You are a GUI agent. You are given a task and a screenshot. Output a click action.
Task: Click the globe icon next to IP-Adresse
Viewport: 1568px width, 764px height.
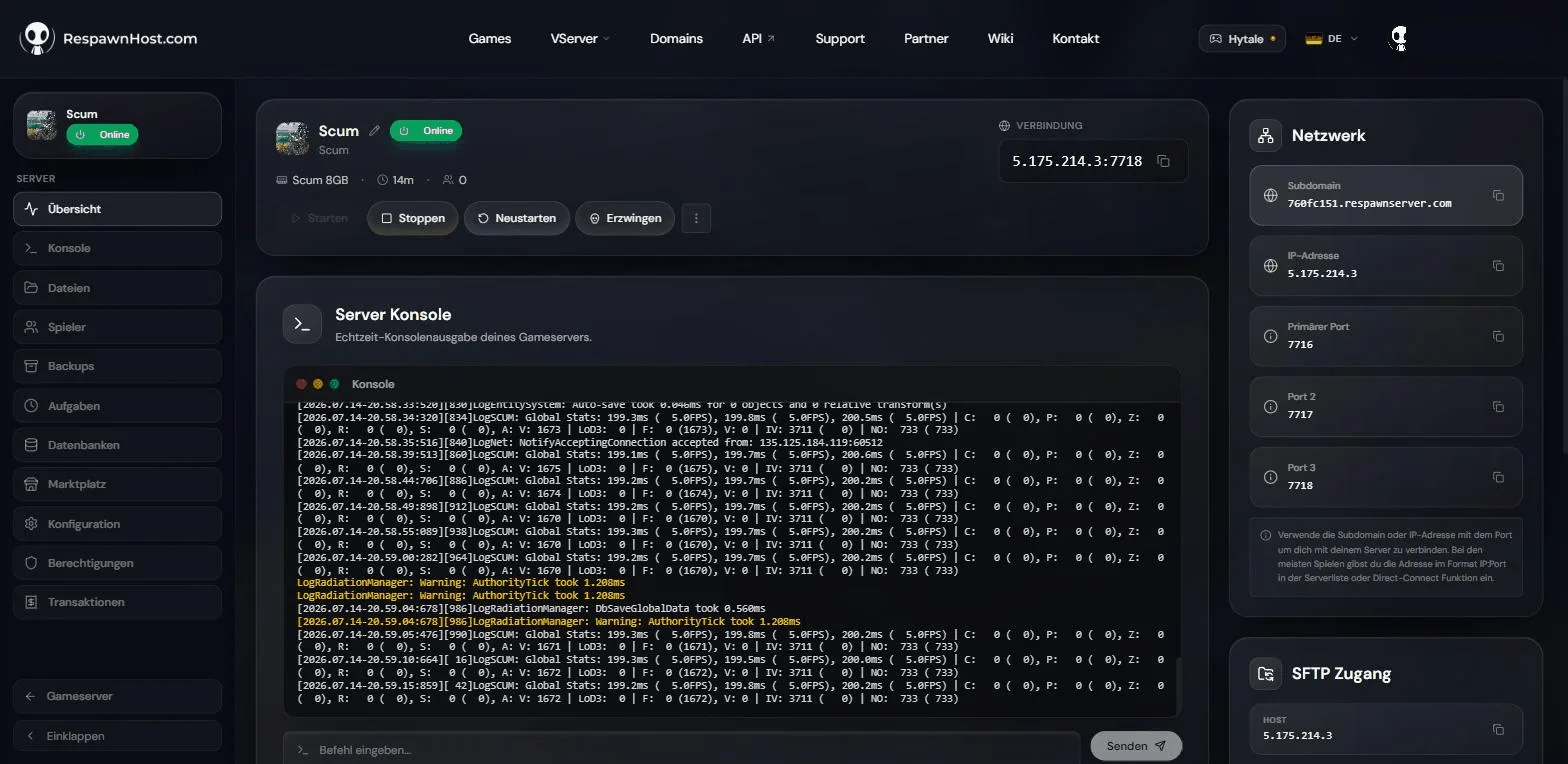(1270, 265)
